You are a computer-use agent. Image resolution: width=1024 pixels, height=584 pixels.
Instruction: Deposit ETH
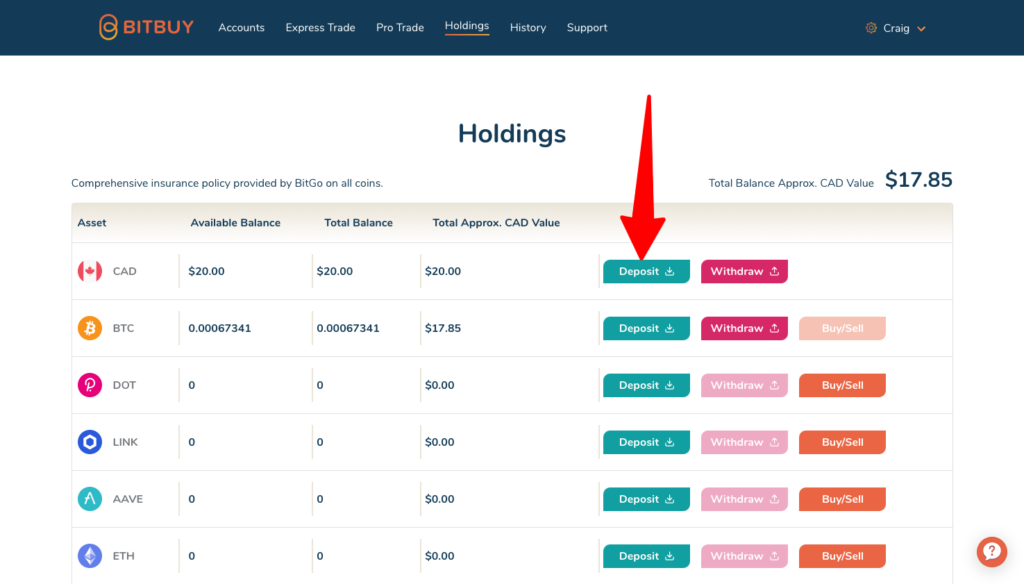pyautogui.click(x=646, y=556)
